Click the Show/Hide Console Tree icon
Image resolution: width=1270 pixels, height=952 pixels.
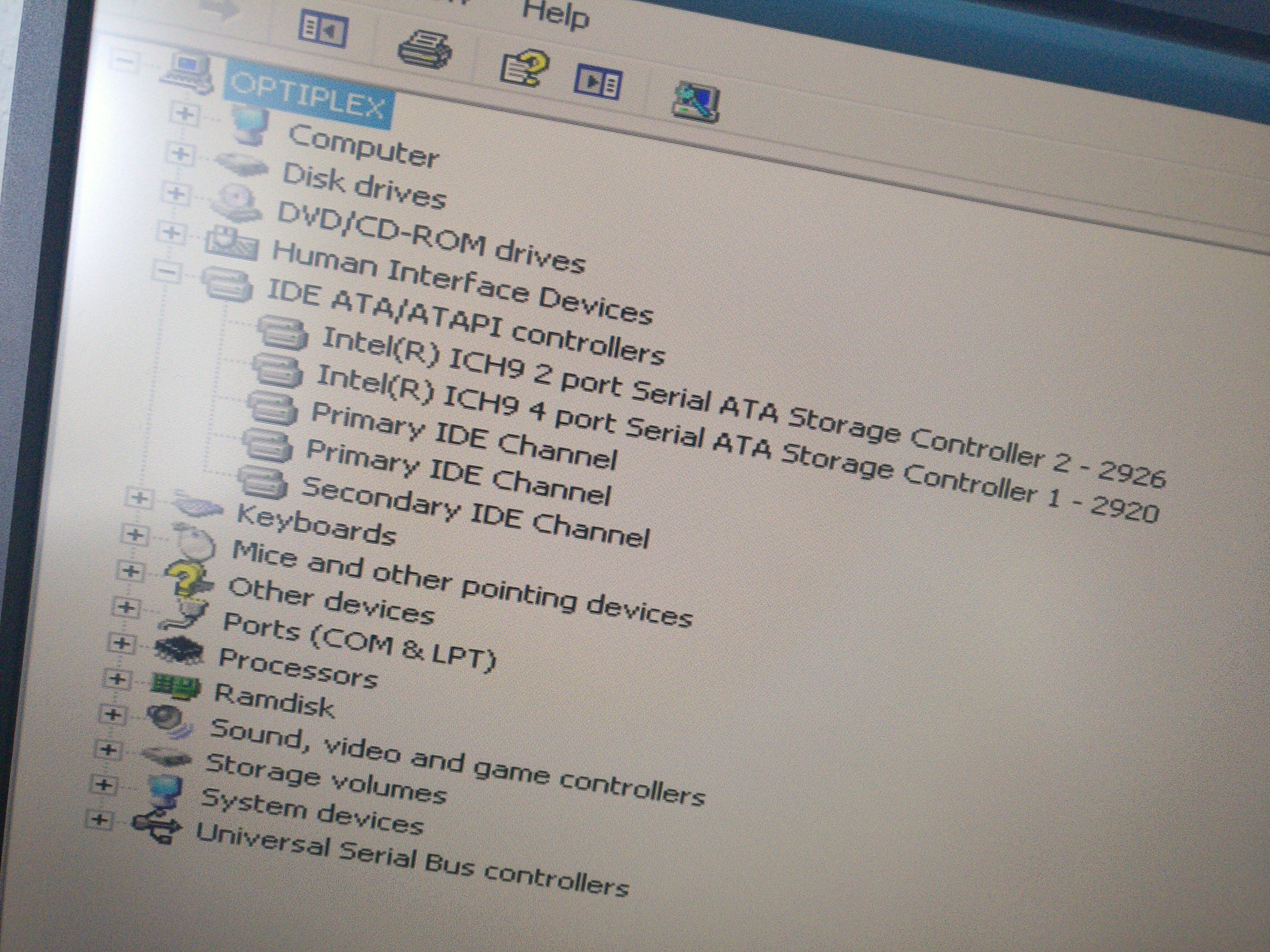[x=323, y=29]
